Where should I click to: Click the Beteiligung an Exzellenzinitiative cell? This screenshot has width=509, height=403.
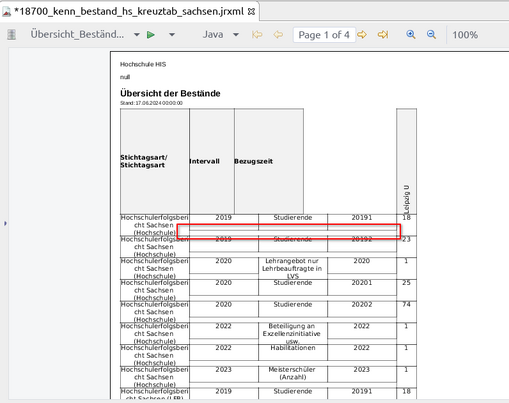coord(292,334)
